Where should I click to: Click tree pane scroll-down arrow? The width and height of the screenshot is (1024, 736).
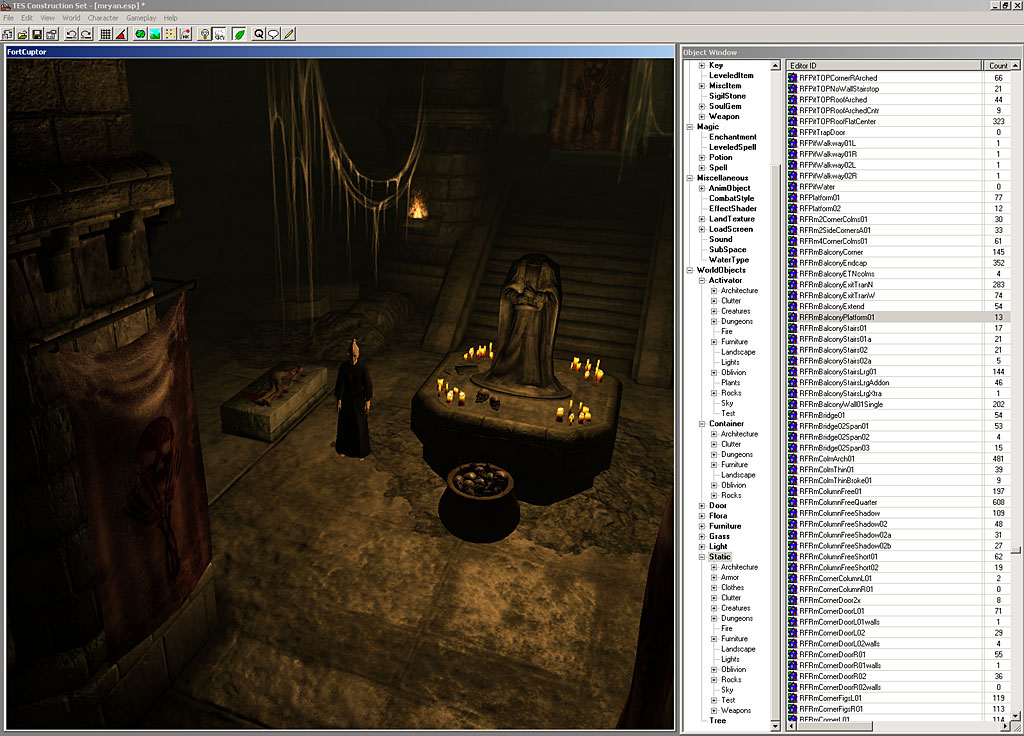(x=776, y=726)
